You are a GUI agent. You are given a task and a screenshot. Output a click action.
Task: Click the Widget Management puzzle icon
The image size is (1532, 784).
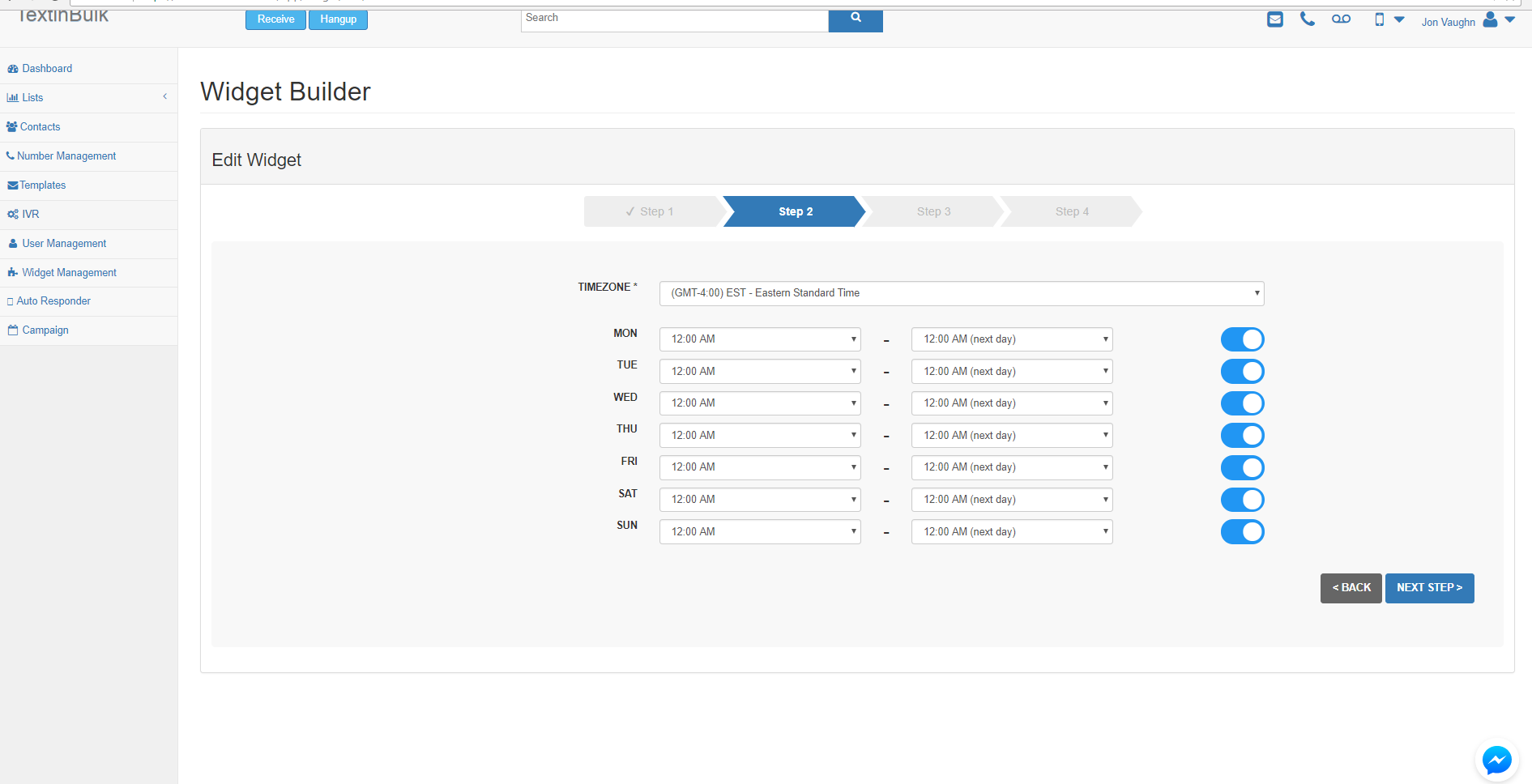pyautogui.click(x=13, y=273)
